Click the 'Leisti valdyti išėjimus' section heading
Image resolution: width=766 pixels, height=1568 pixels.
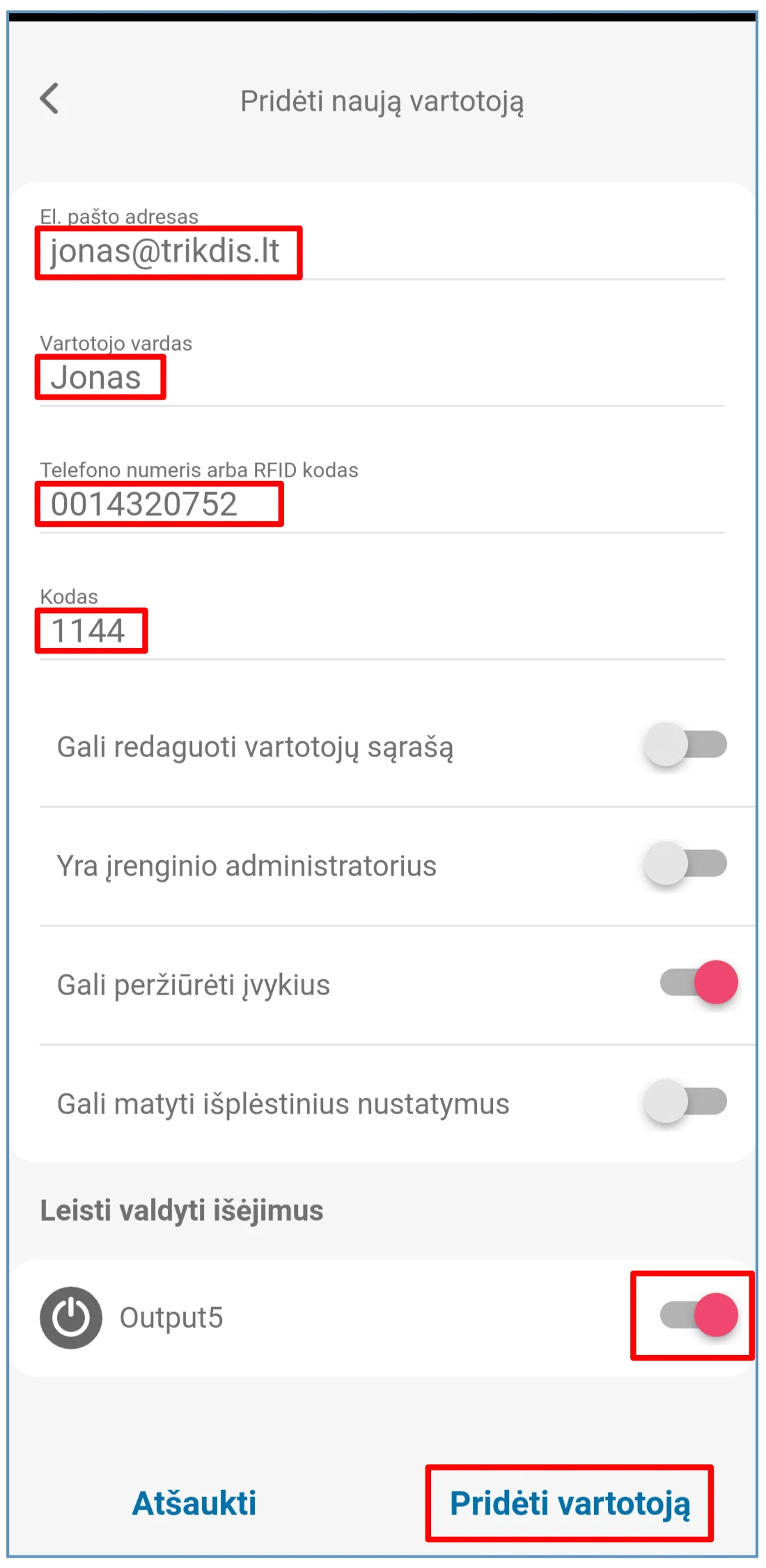[182, 1210]
